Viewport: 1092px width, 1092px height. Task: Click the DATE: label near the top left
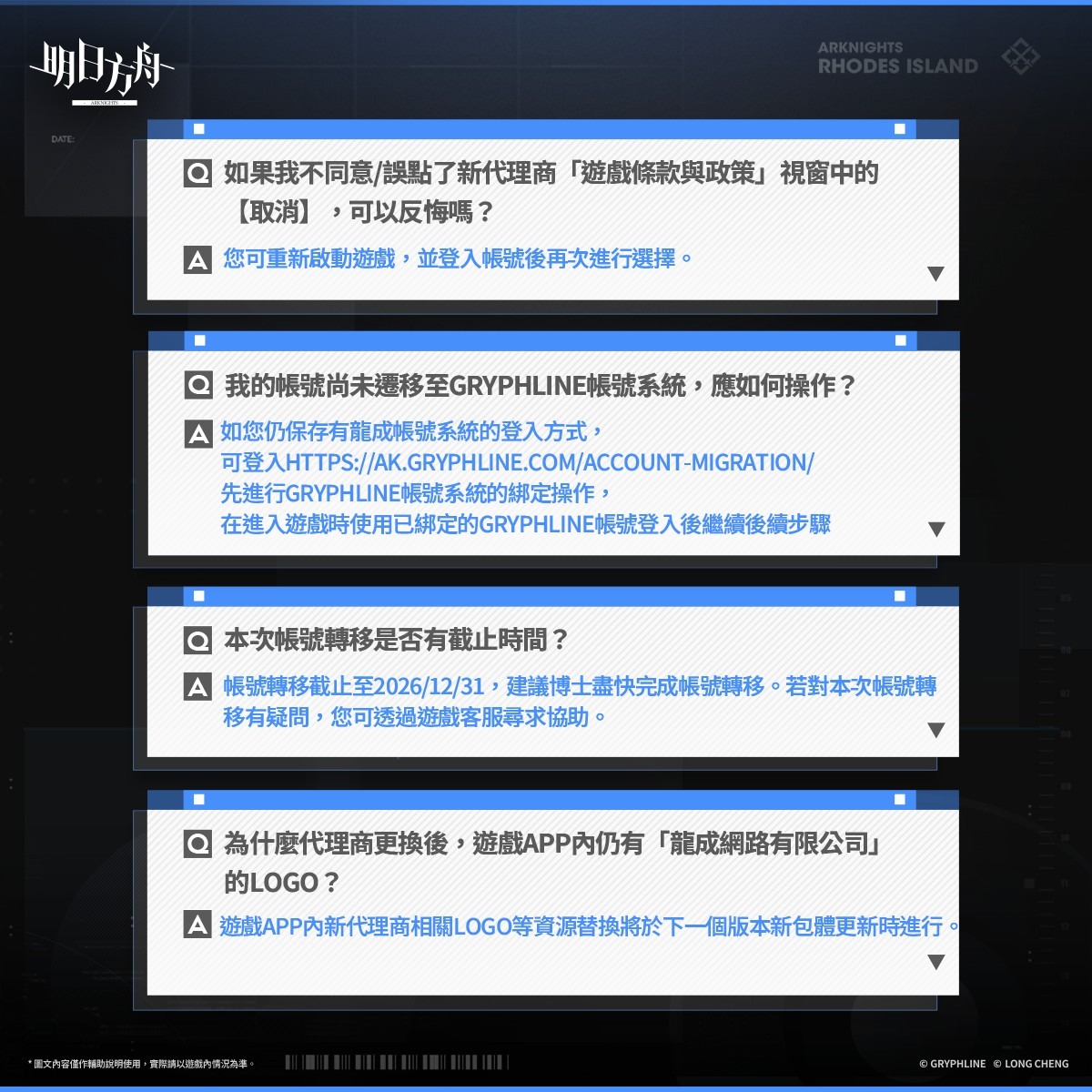point(63,139)
